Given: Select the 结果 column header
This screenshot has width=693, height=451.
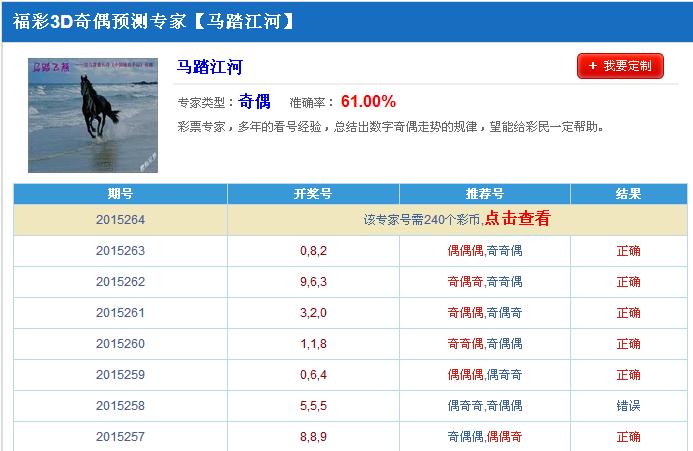Looking at the screenshot, I should (x=628, y=194).
